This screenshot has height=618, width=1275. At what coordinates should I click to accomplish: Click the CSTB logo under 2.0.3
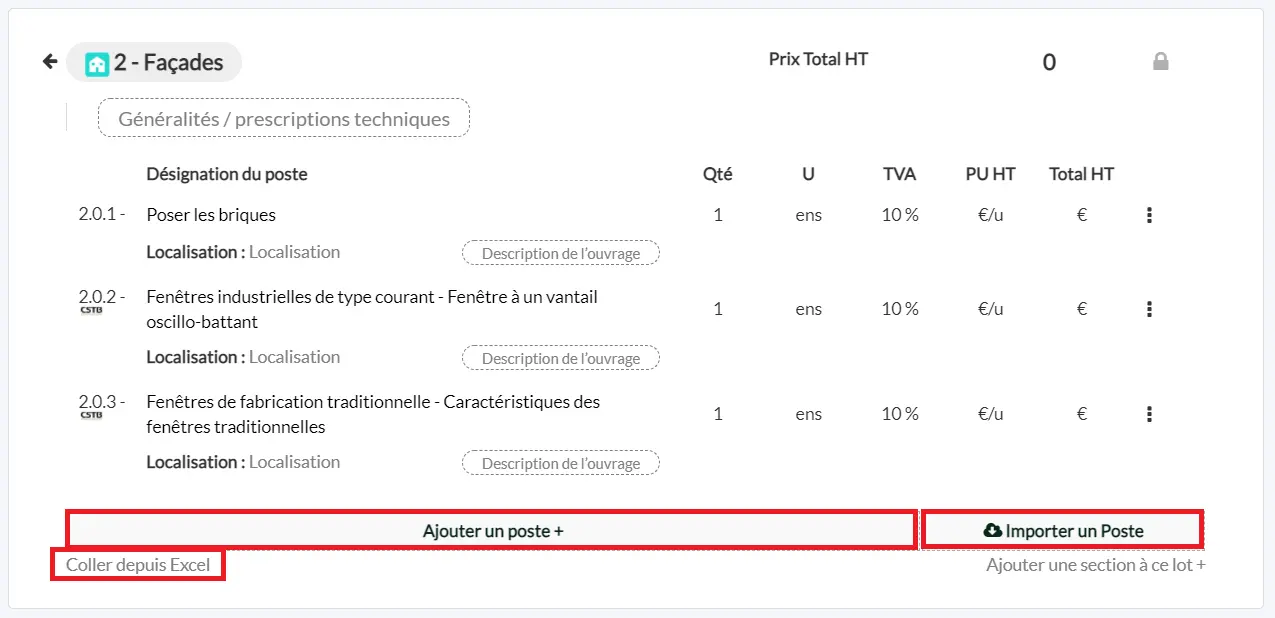91,415
